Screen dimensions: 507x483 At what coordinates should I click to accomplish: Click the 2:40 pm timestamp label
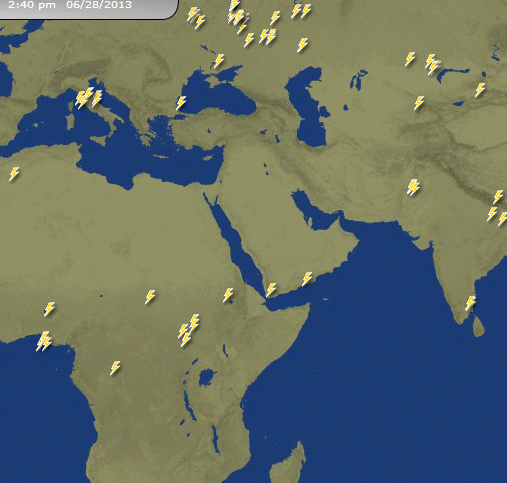32,5
